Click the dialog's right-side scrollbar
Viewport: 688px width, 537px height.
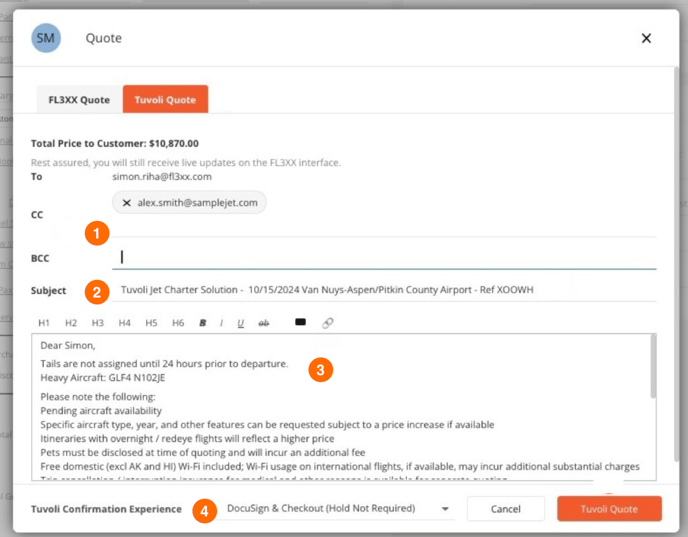point(676,263)
